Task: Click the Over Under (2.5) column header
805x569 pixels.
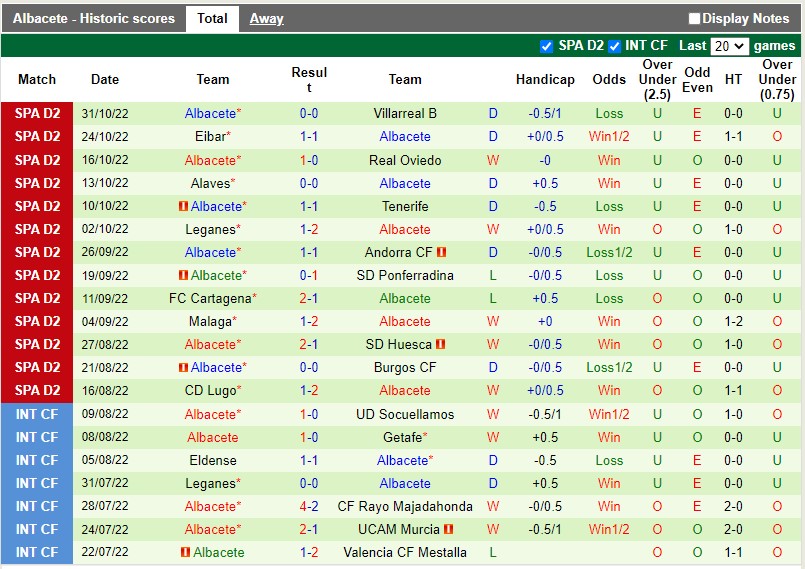Action: [657, 80]
